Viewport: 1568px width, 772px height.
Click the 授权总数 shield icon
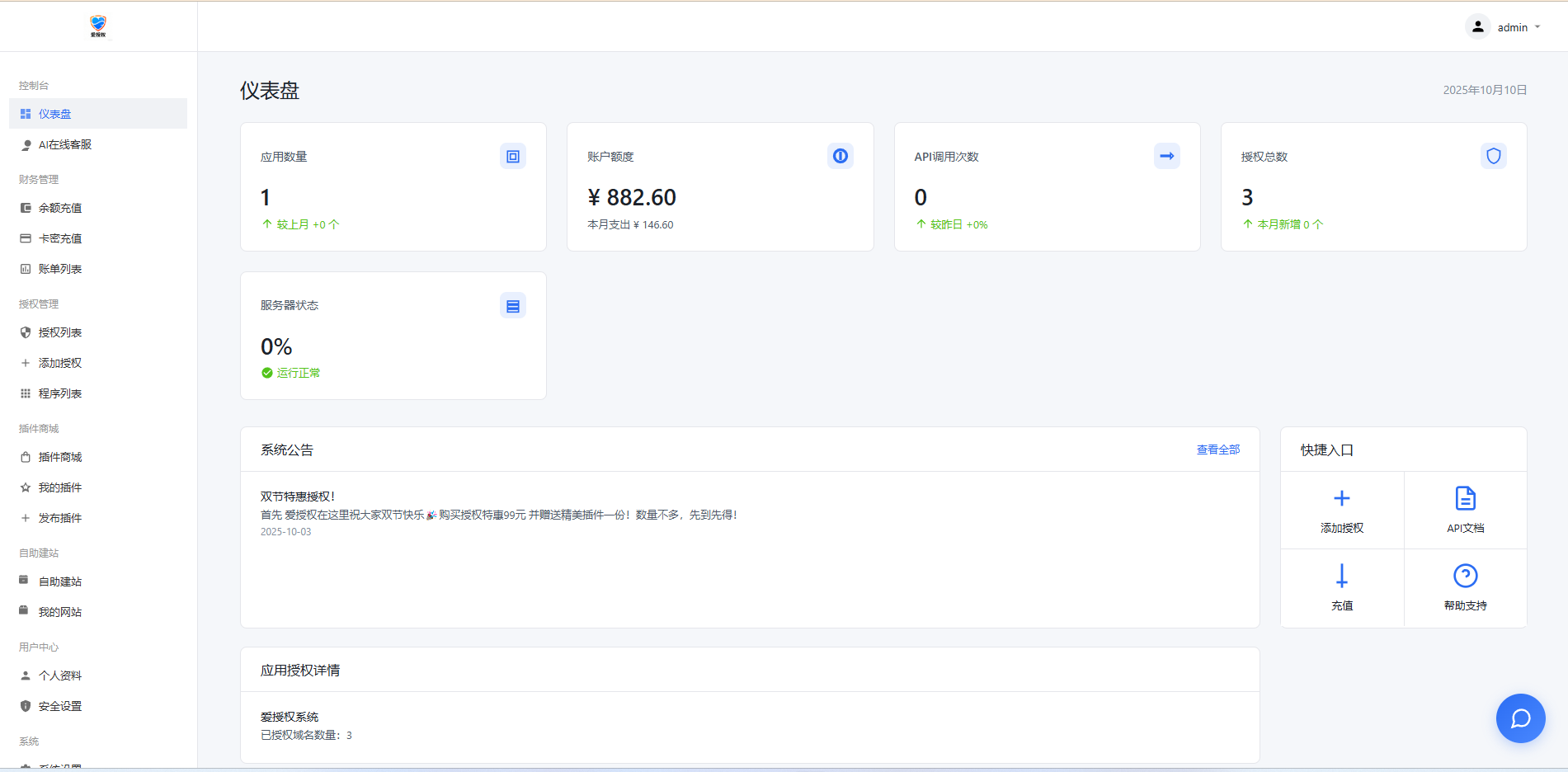(1493, 157)
